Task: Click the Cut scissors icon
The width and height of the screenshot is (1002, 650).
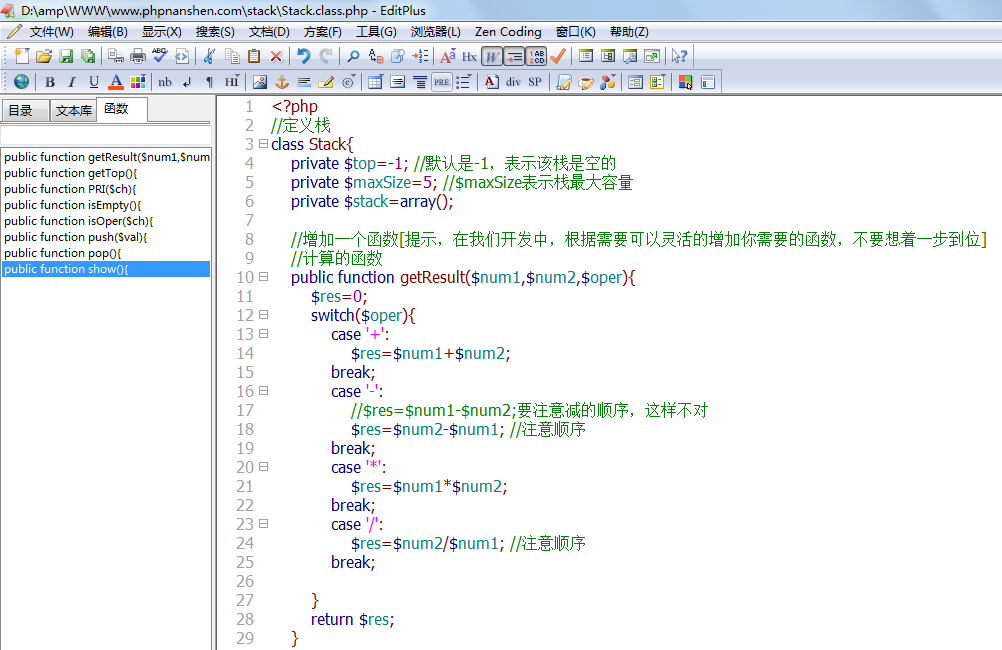Action: [209, 56]
